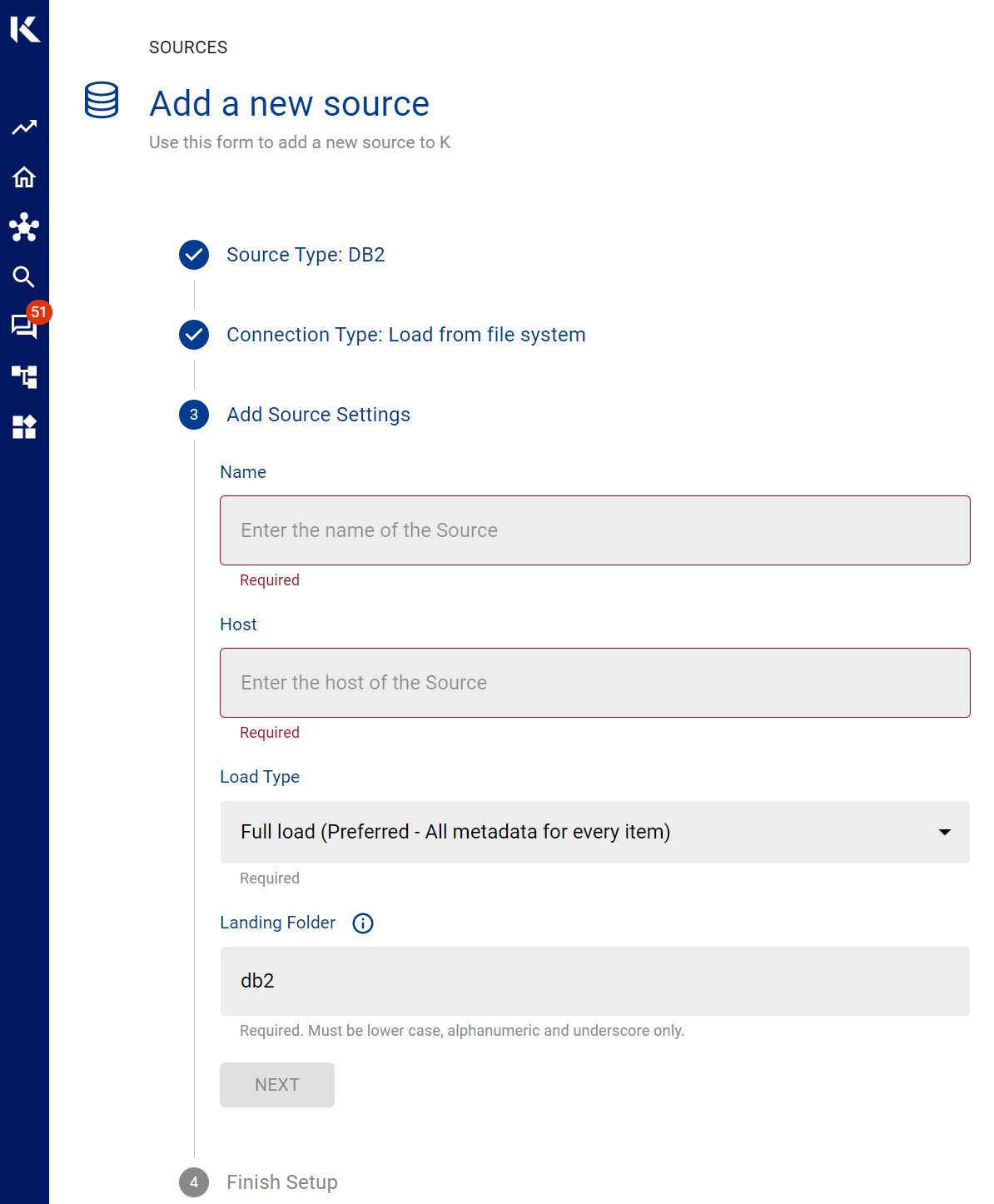Open the apps widgets sidebar icon

point(24,427)
